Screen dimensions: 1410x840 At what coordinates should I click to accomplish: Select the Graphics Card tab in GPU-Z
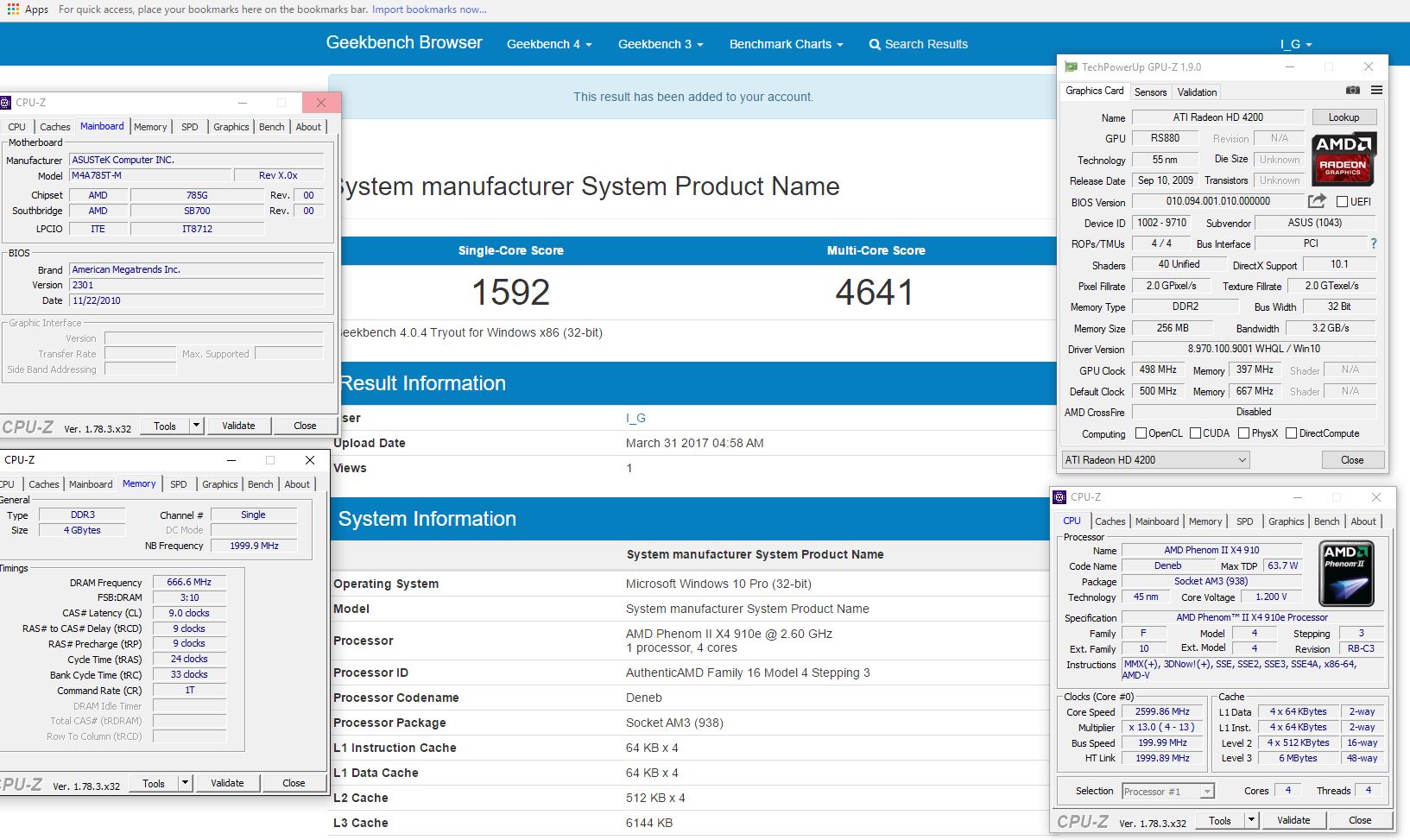click(1094, 91)
